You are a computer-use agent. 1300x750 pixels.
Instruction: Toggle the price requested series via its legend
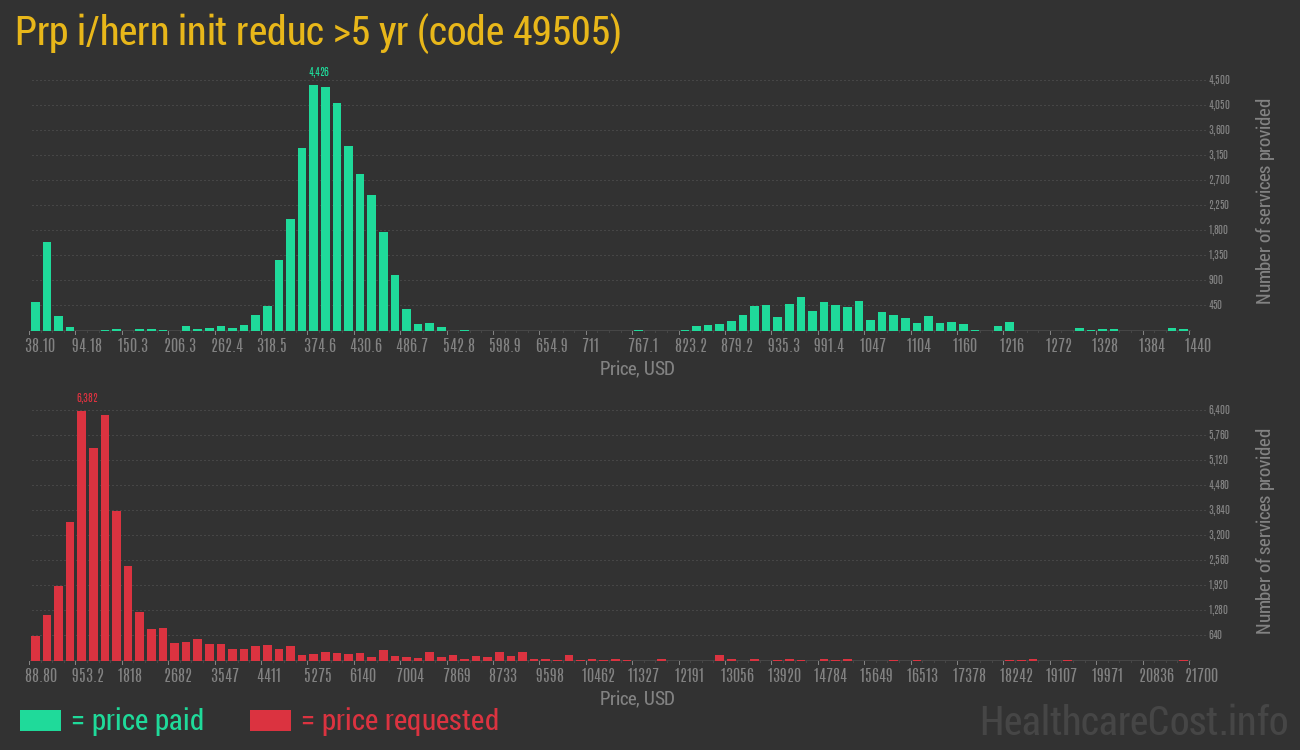click(x=400, y=720)
